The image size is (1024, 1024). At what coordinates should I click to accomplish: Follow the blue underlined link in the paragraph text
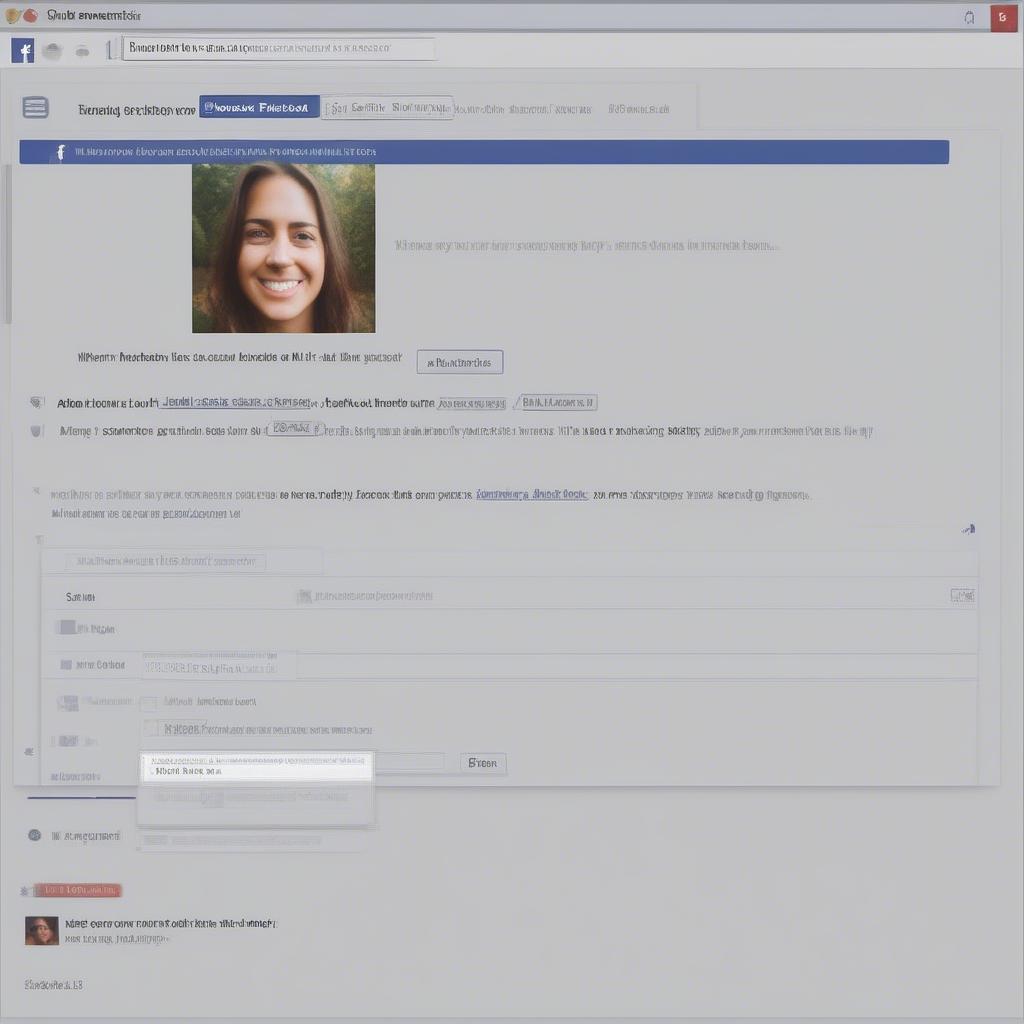click(532, 494)
